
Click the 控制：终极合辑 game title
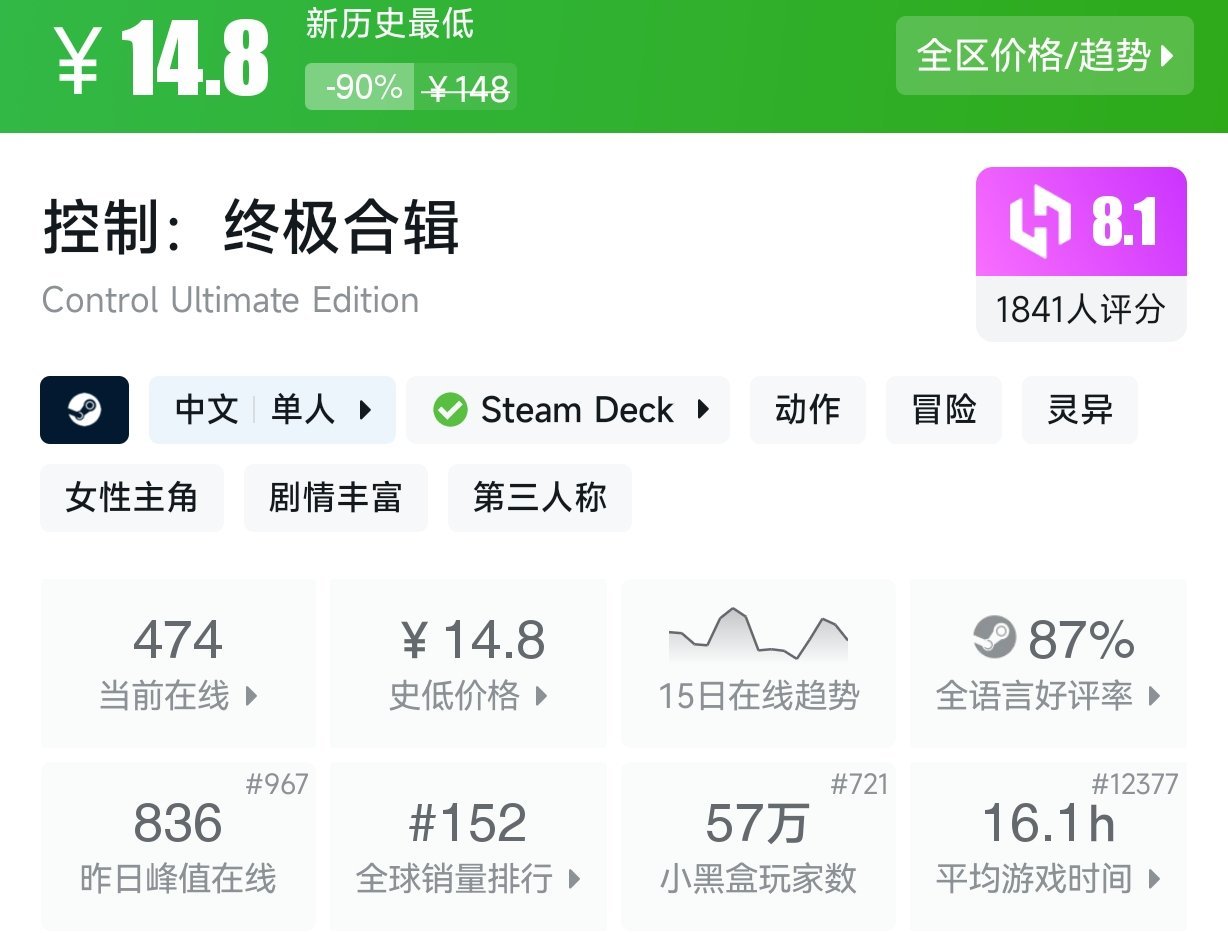click(x=251, y=228)
